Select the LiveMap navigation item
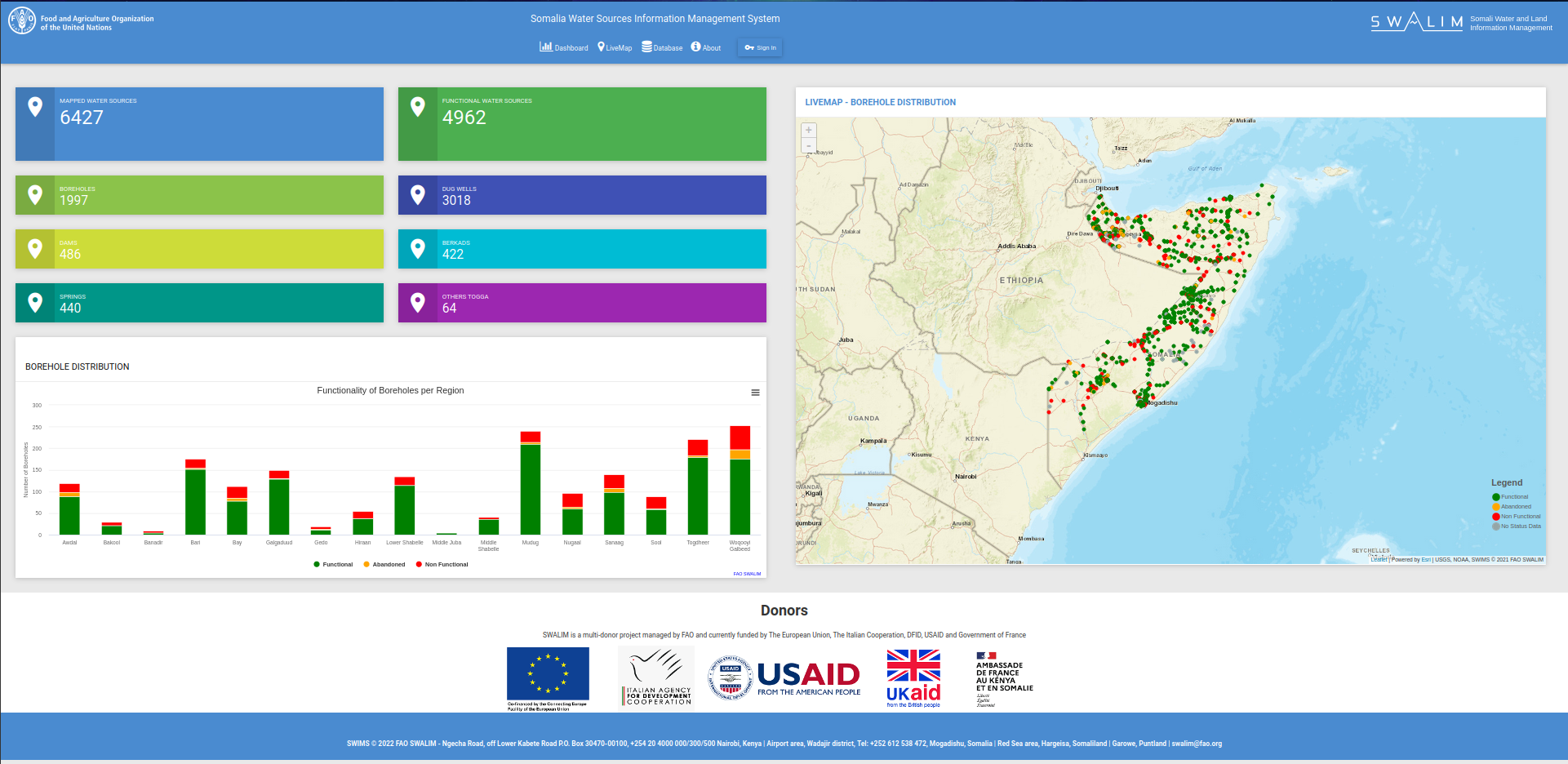Screen dimensions: 1568x764 tap(616, 47)
